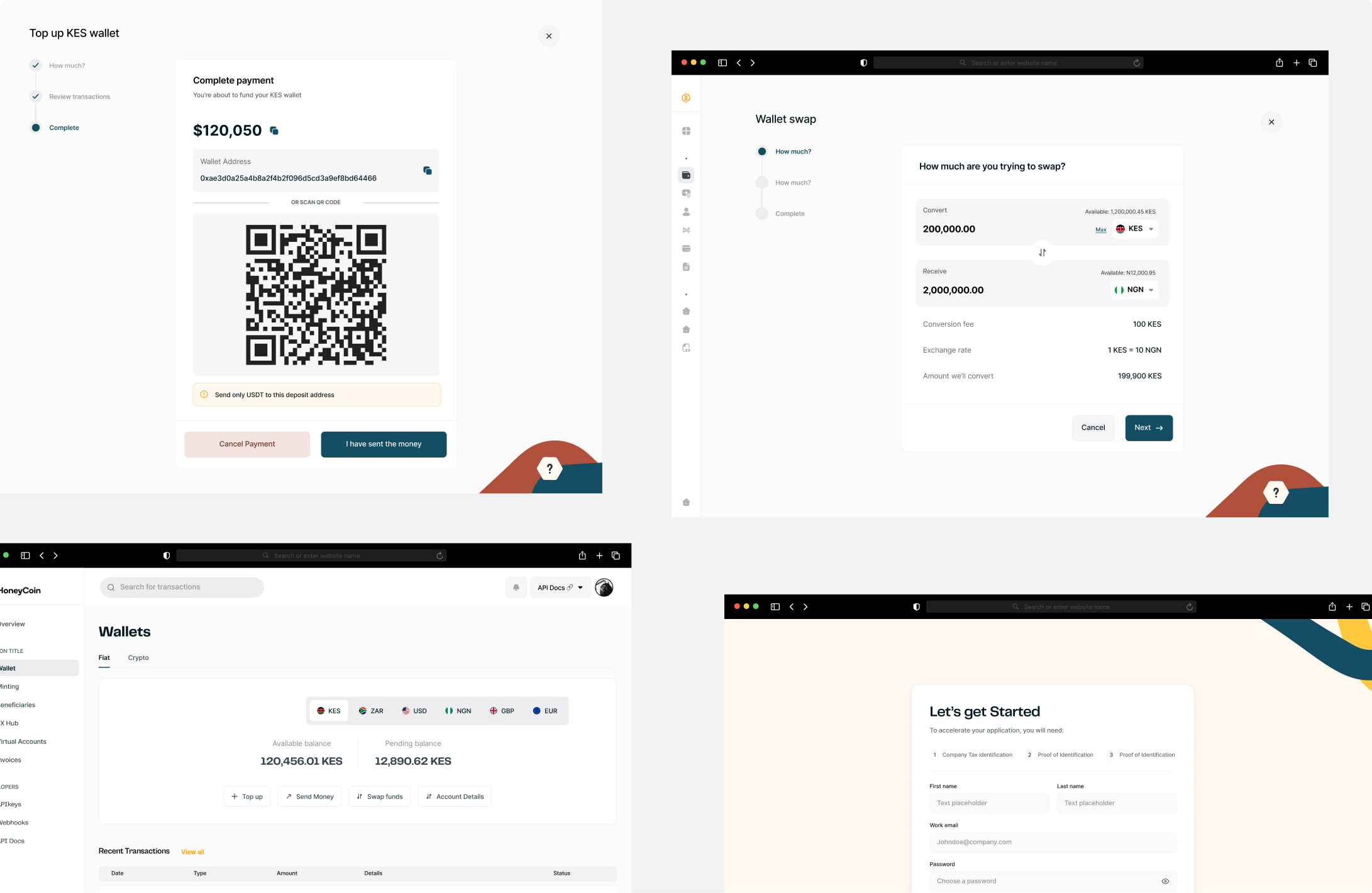This screenshot has width=1372, height=893.
Task: Click the help question mark hexagon
Action: [550, 468]
